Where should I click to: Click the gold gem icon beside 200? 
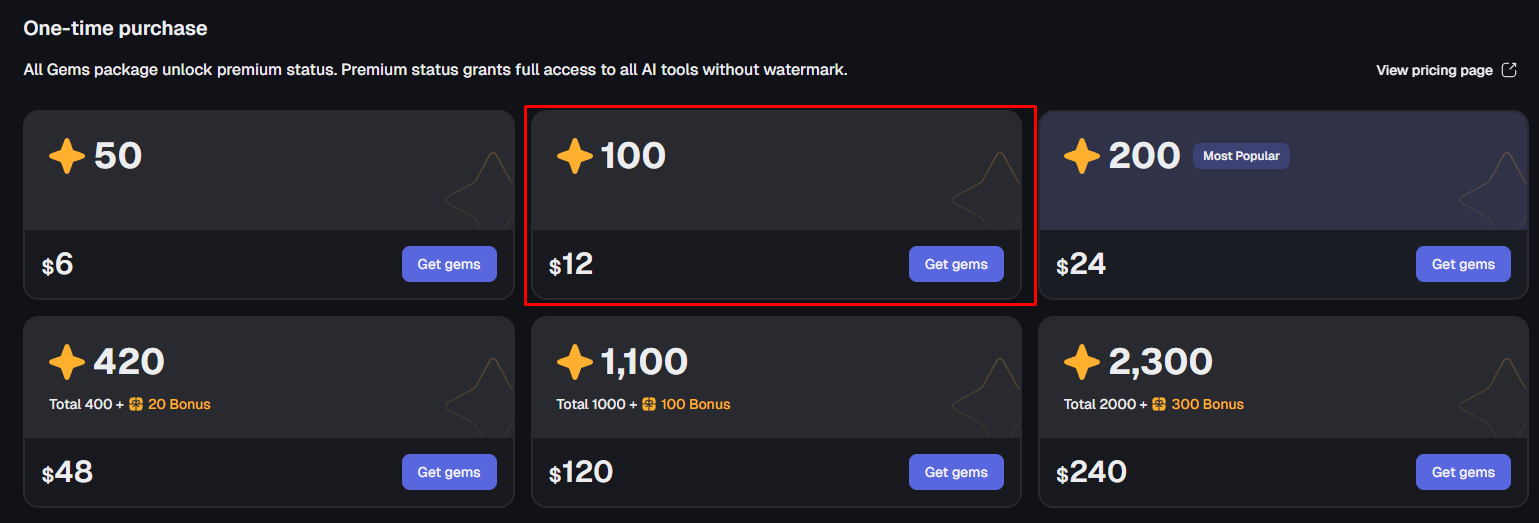click(1082, 156)
